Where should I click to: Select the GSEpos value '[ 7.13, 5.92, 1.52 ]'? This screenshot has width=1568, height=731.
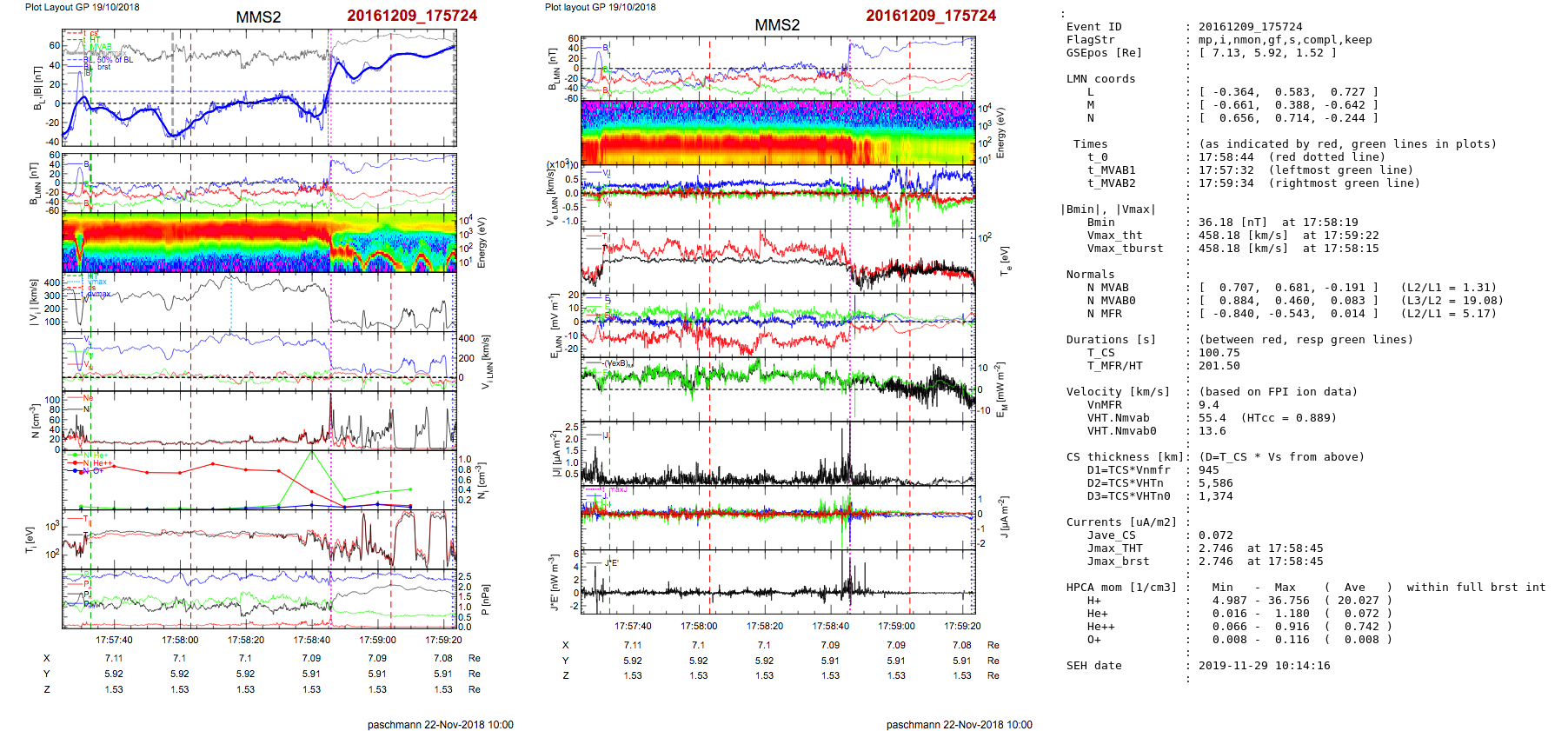[x=1268, y=53]
